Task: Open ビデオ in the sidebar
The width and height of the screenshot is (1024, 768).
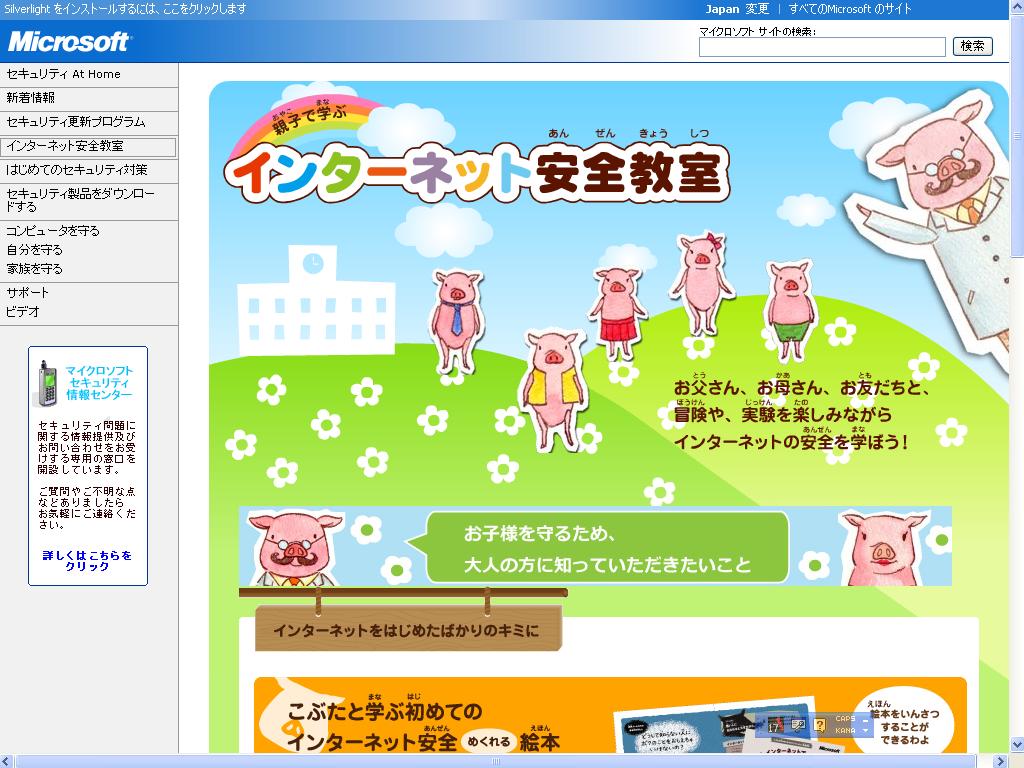Action: 23,312
